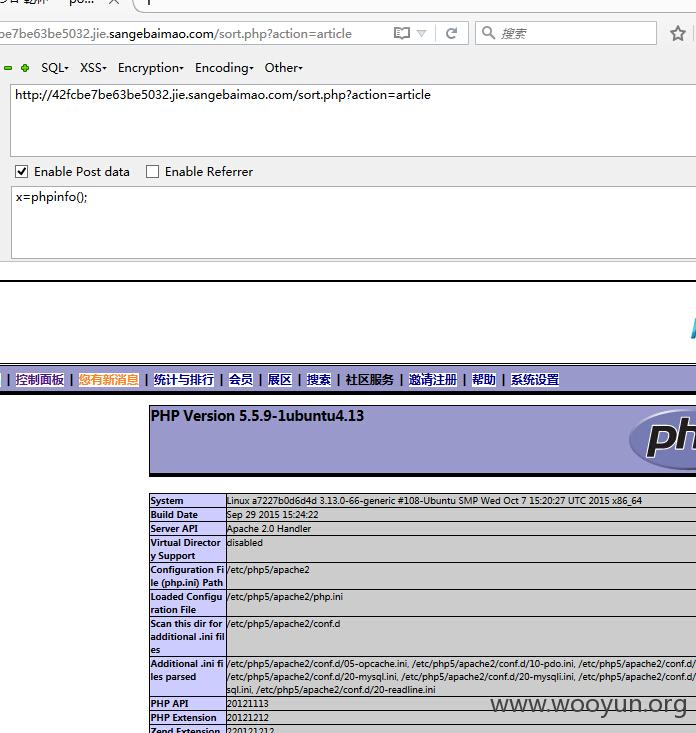Open 邀请注册 link
The width and height of the screenshot is (696, 733).
point(433,380)
